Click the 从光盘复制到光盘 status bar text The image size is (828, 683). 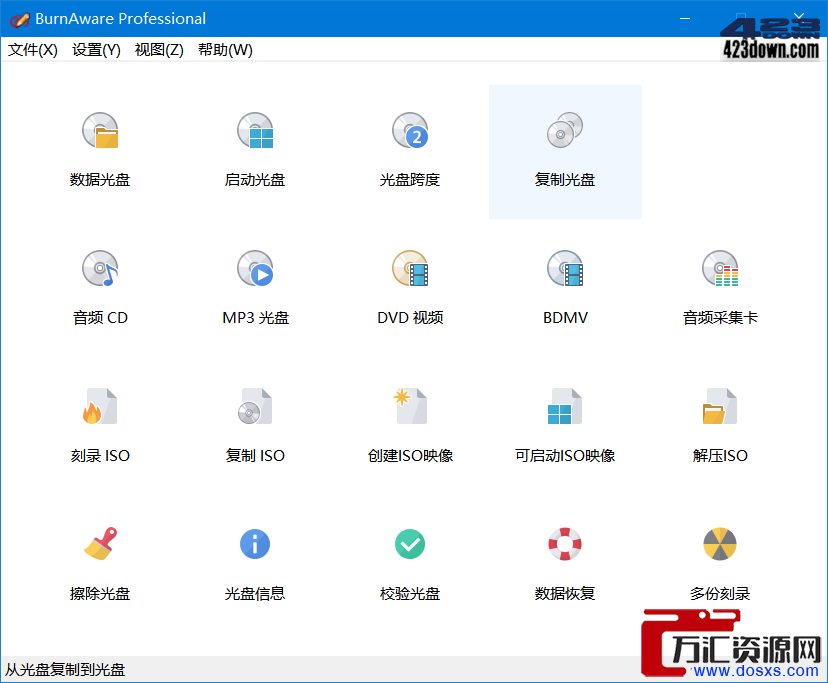(65, 670)
